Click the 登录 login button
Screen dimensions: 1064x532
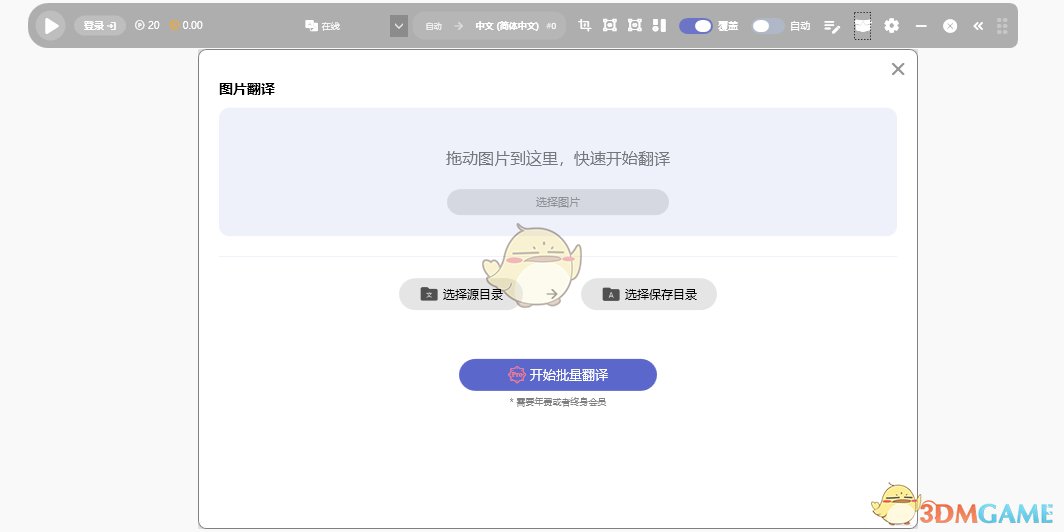pos(100,26)
